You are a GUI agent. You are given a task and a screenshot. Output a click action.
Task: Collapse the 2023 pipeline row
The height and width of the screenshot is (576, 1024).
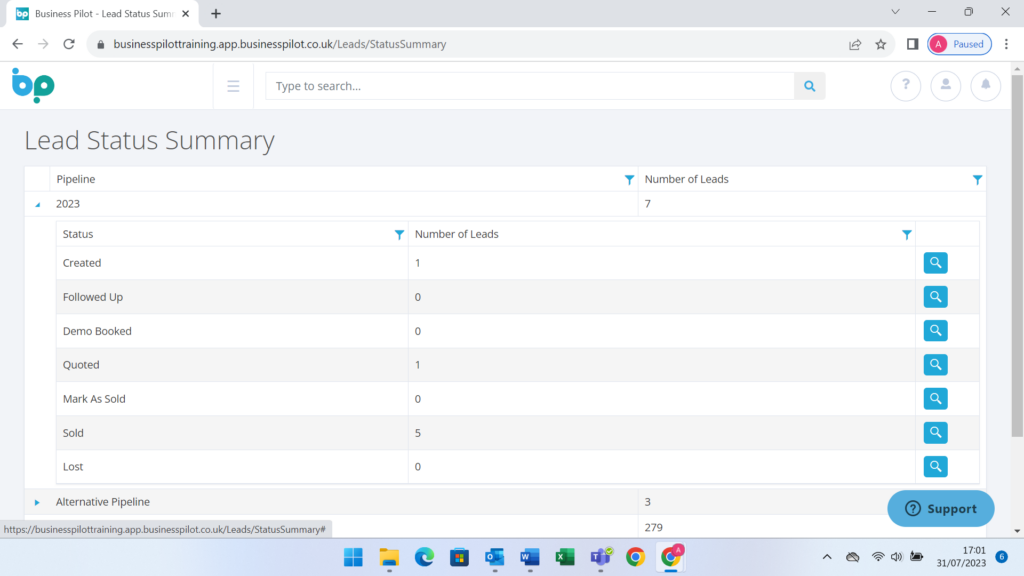pos(38,204)
